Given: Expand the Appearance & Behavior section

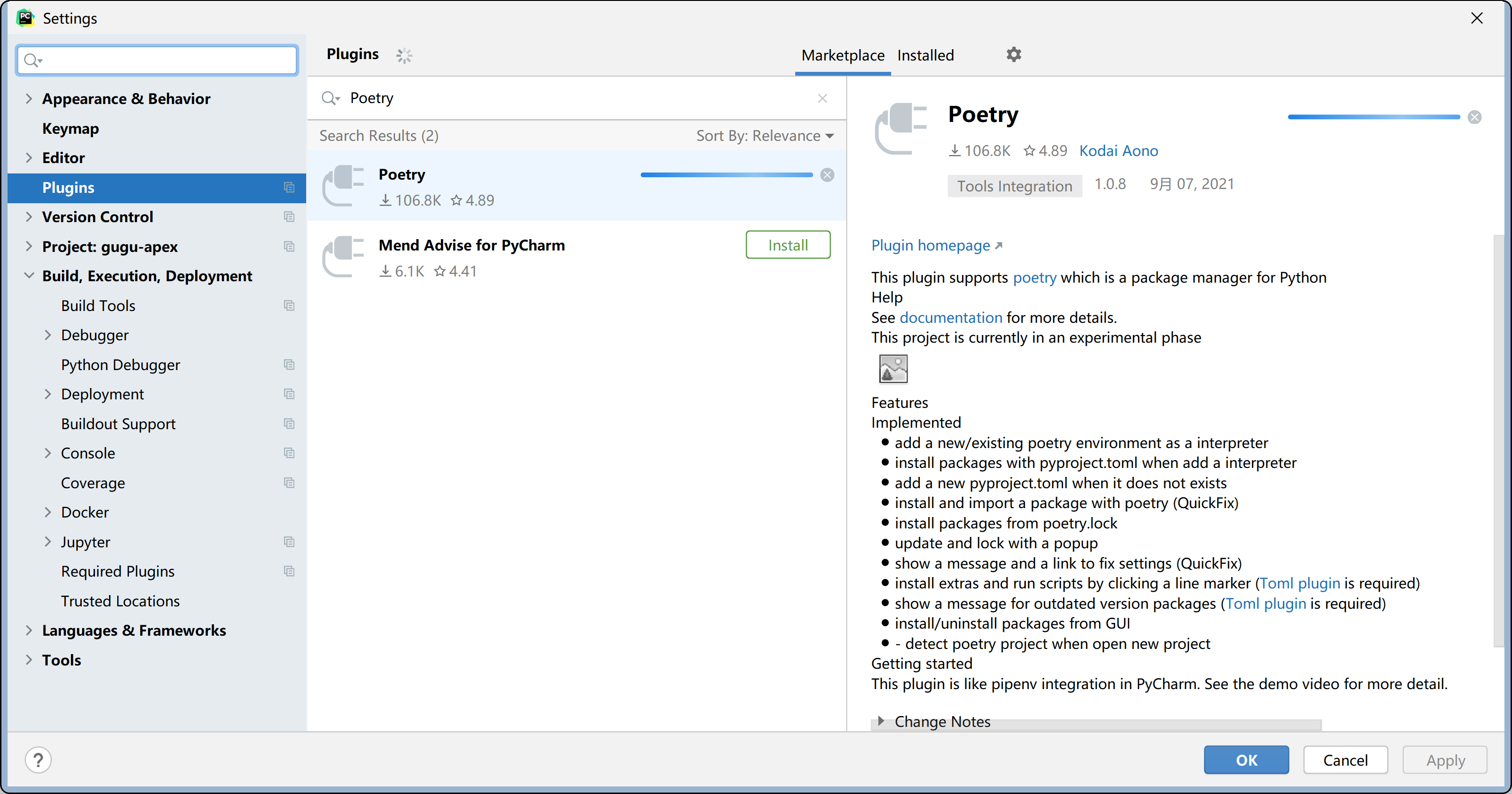Looking at the screenshot, I should point(28,99).
